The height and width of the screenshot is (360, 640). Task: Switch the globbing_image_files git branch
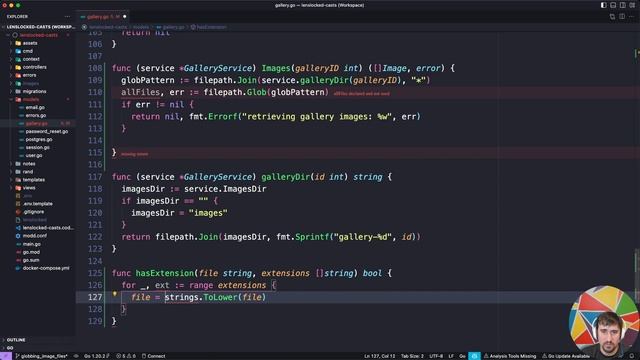click(x=42, y=356)
